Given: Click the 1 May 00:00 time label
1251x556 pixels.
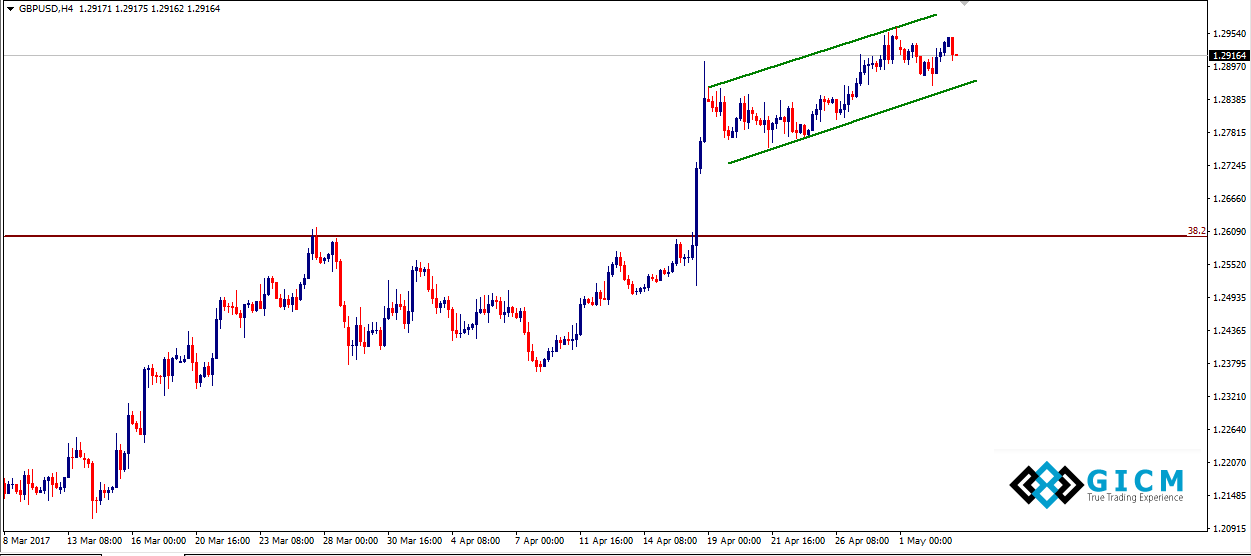Looking at the screenshot, I should click(925, 541).
